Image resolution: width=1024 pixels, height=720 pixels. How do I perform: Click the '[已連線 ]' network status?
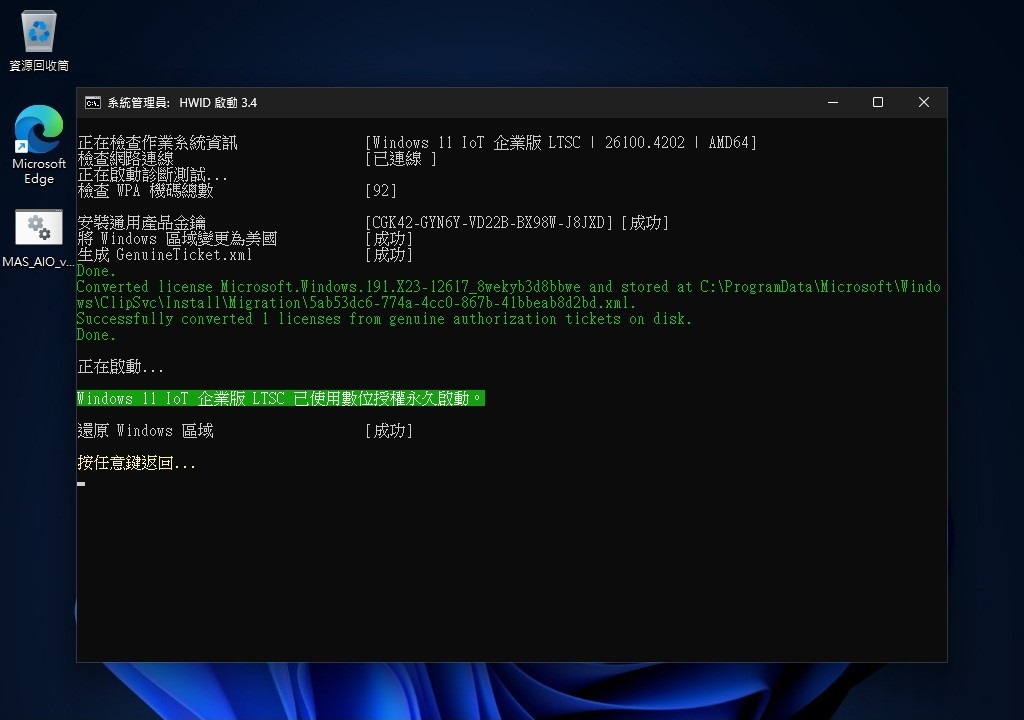point(401,159)
